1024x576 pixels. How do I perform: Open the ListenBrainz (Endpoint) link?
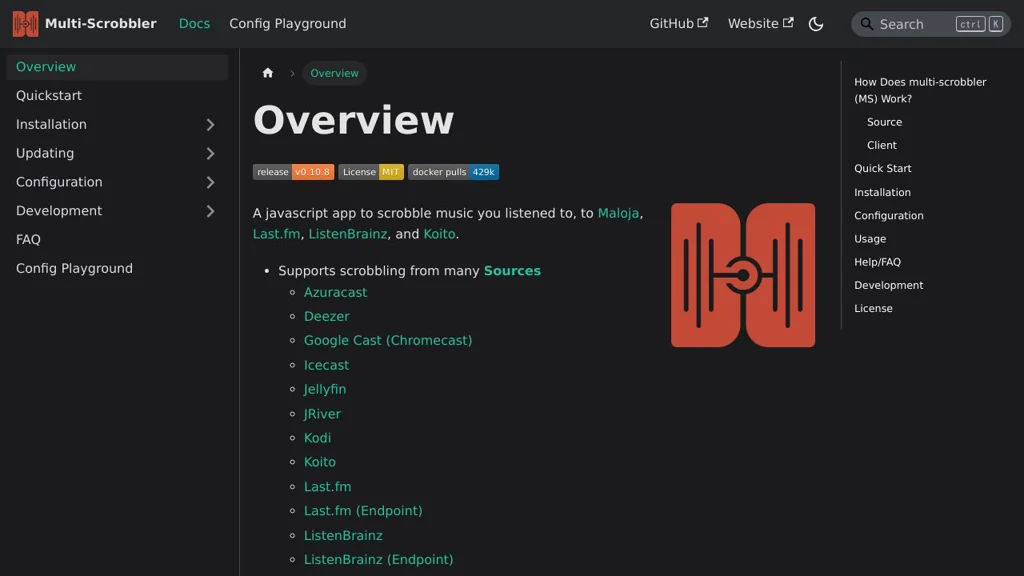coord(378,560)
